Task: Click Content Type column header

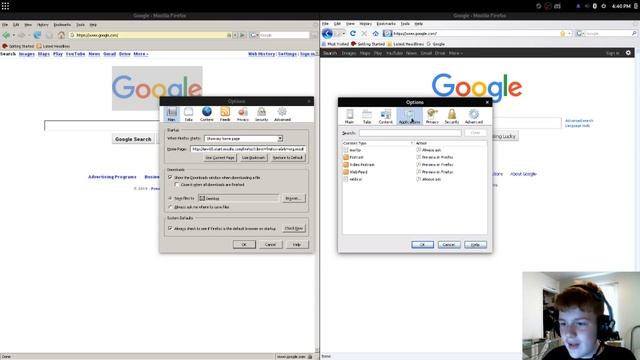Action: coord(378,143)
